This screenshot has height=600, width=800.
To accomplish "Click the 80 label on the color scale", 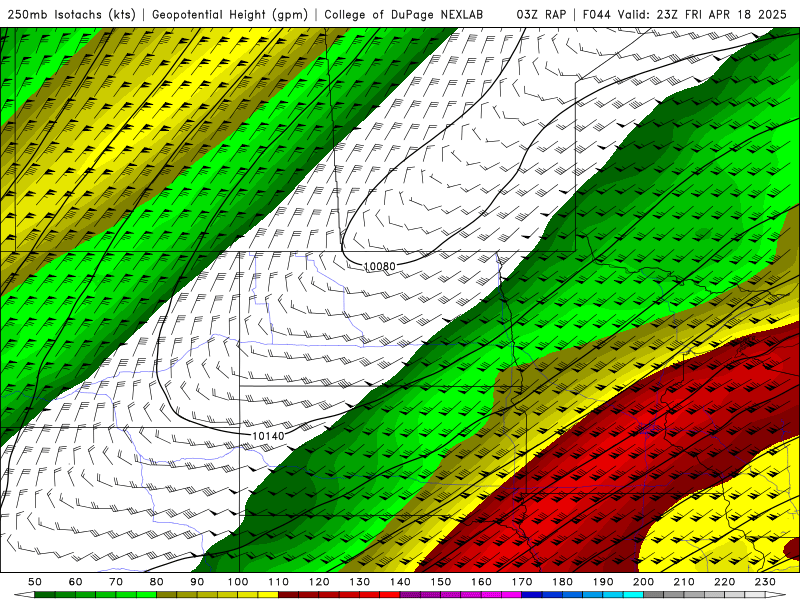I will pyautogui.click(x=157, y=582).
